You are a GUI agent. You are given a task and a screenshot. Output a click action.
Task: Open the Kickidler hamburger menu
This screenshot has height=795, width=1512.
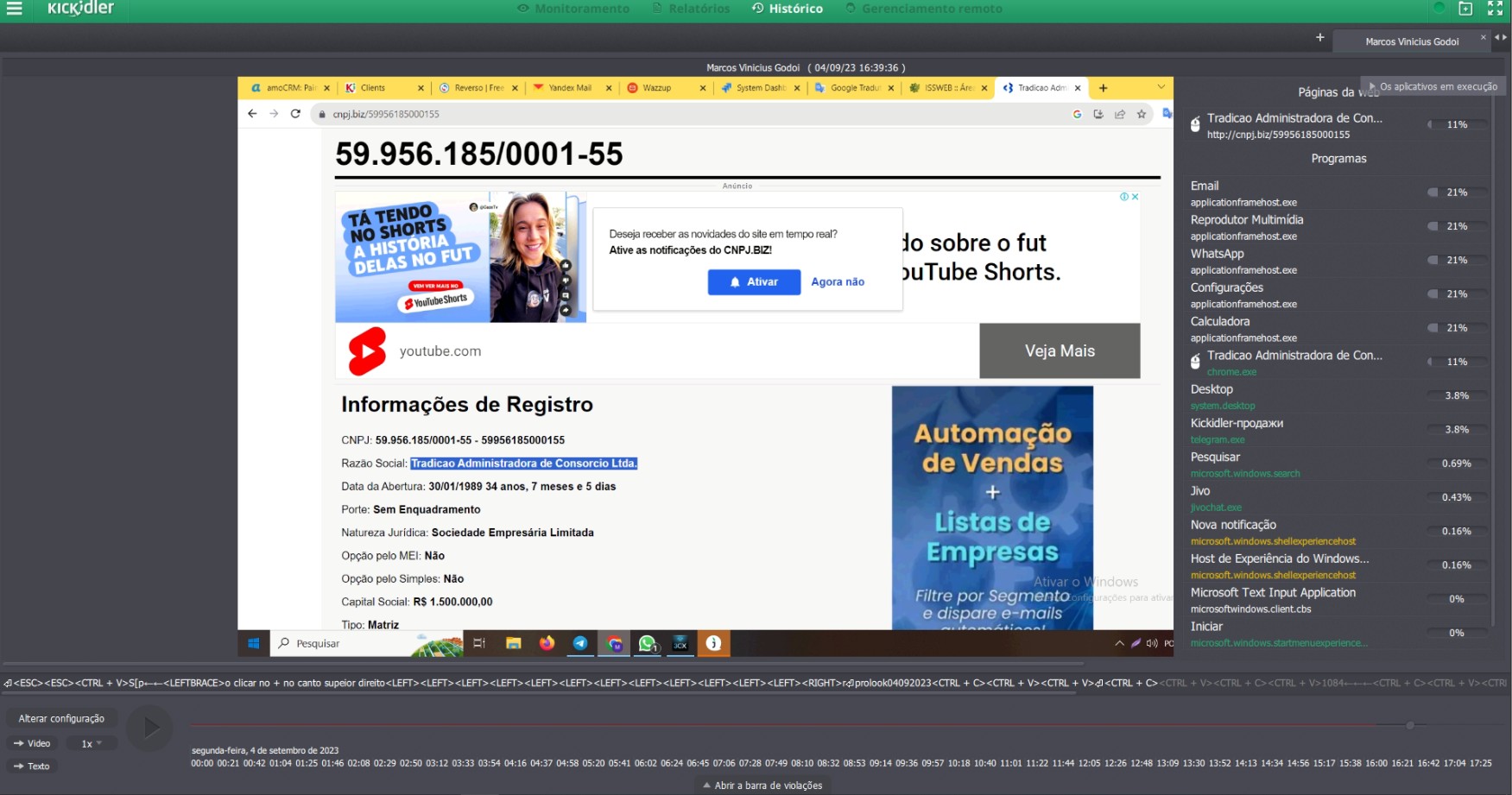click(14, 8)
